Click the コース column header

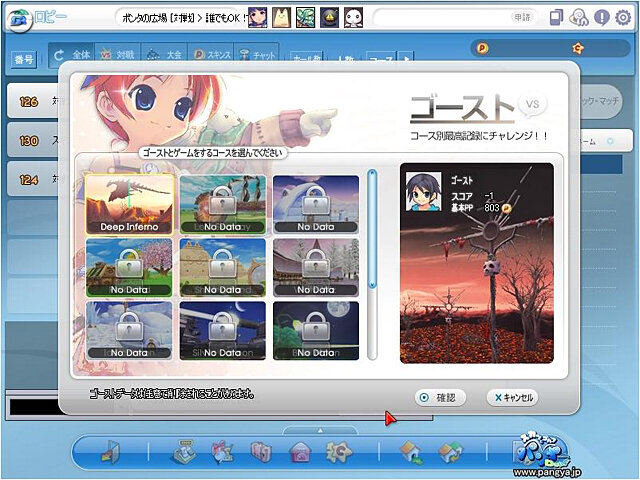pyautogui.click(x=381, y=59)
